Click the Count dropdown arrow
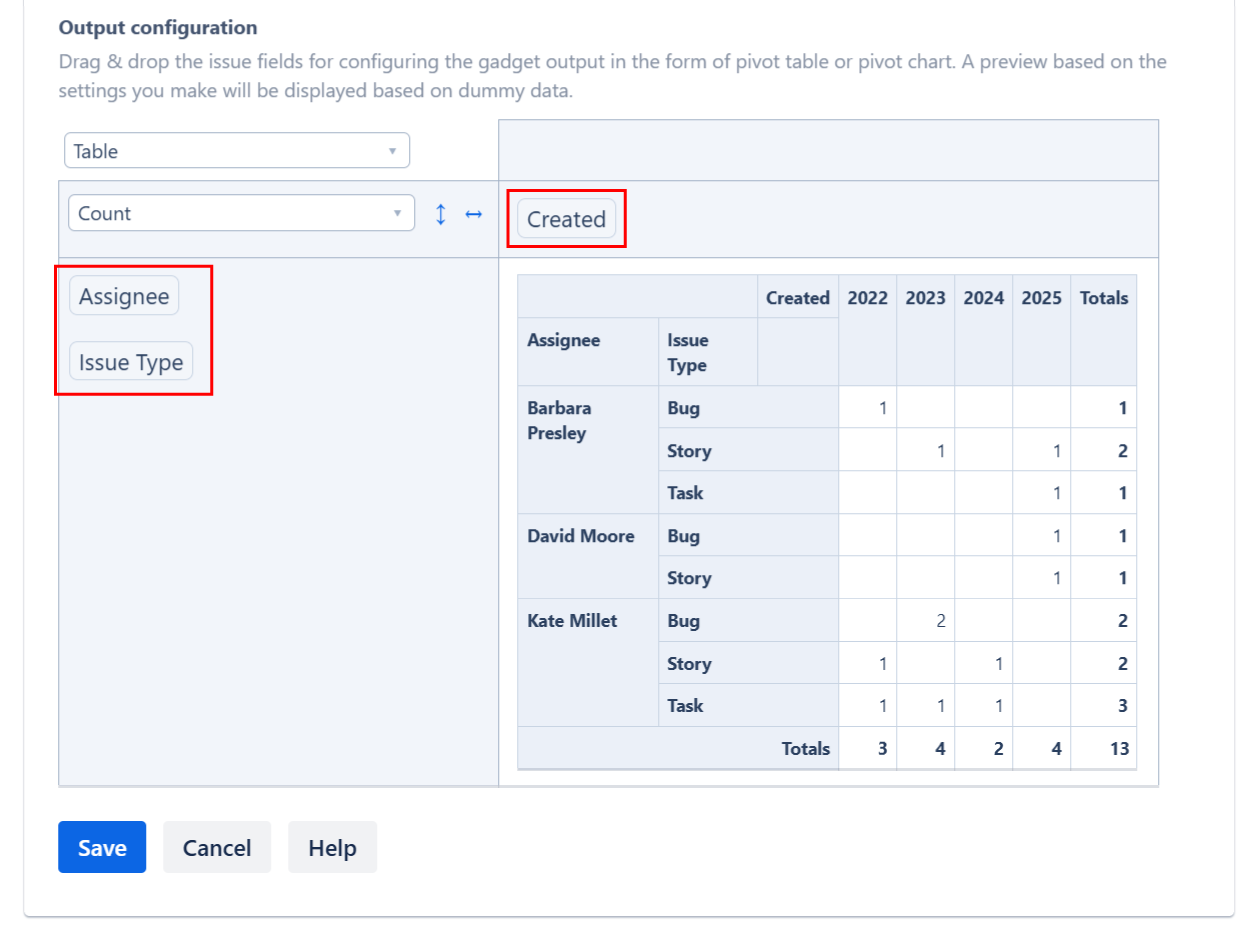 pos(398,213)
